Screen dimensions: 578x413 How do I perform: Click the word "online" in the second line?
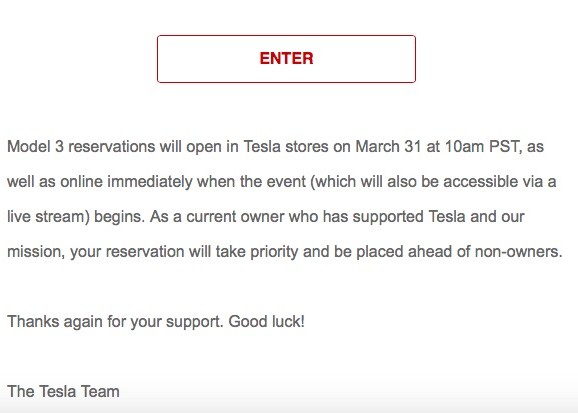(x=81, y=182)
